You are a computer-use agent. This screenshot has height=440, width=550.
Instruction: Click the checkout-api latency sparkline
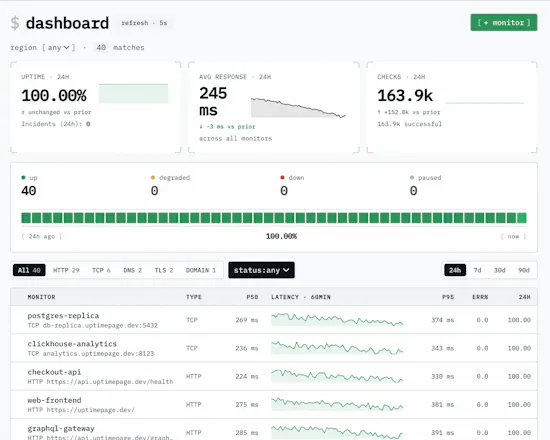pyautogui.click(x=337, y=376)
